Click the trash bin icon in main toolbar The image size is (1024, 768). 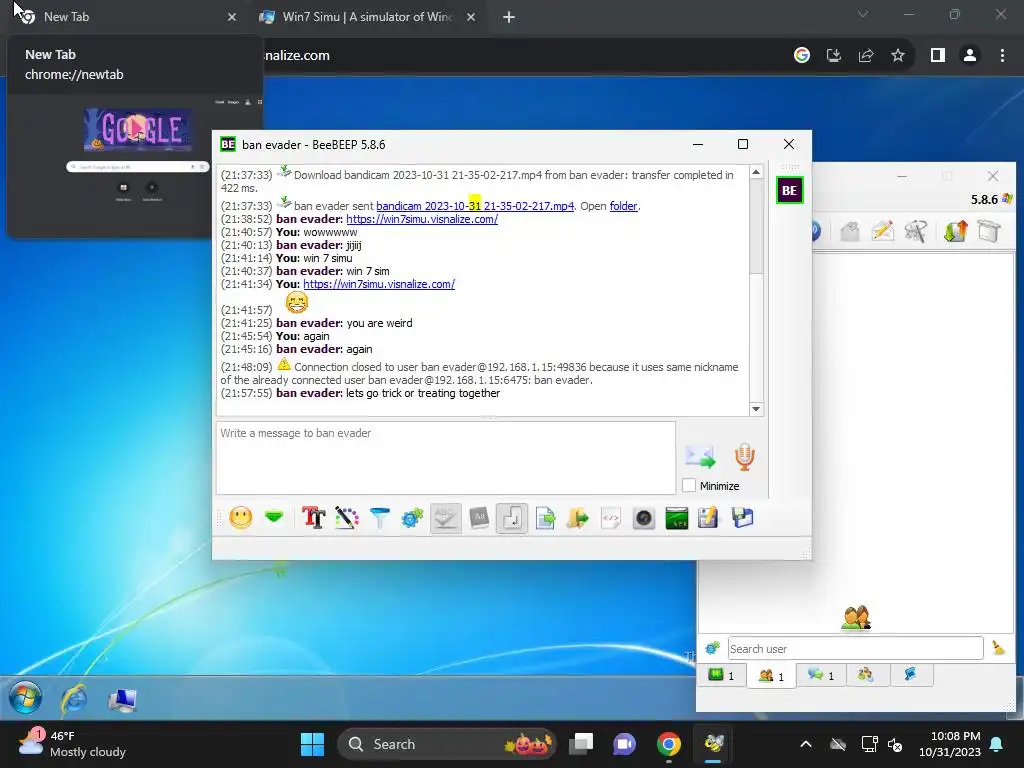989,231
